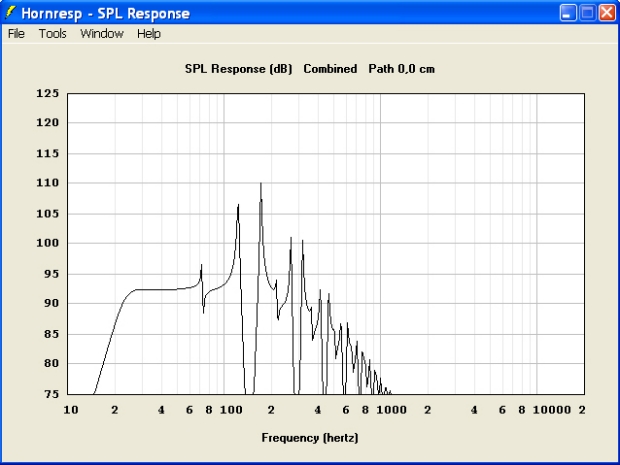Click the Hornresp window title text

pos(106,13)
